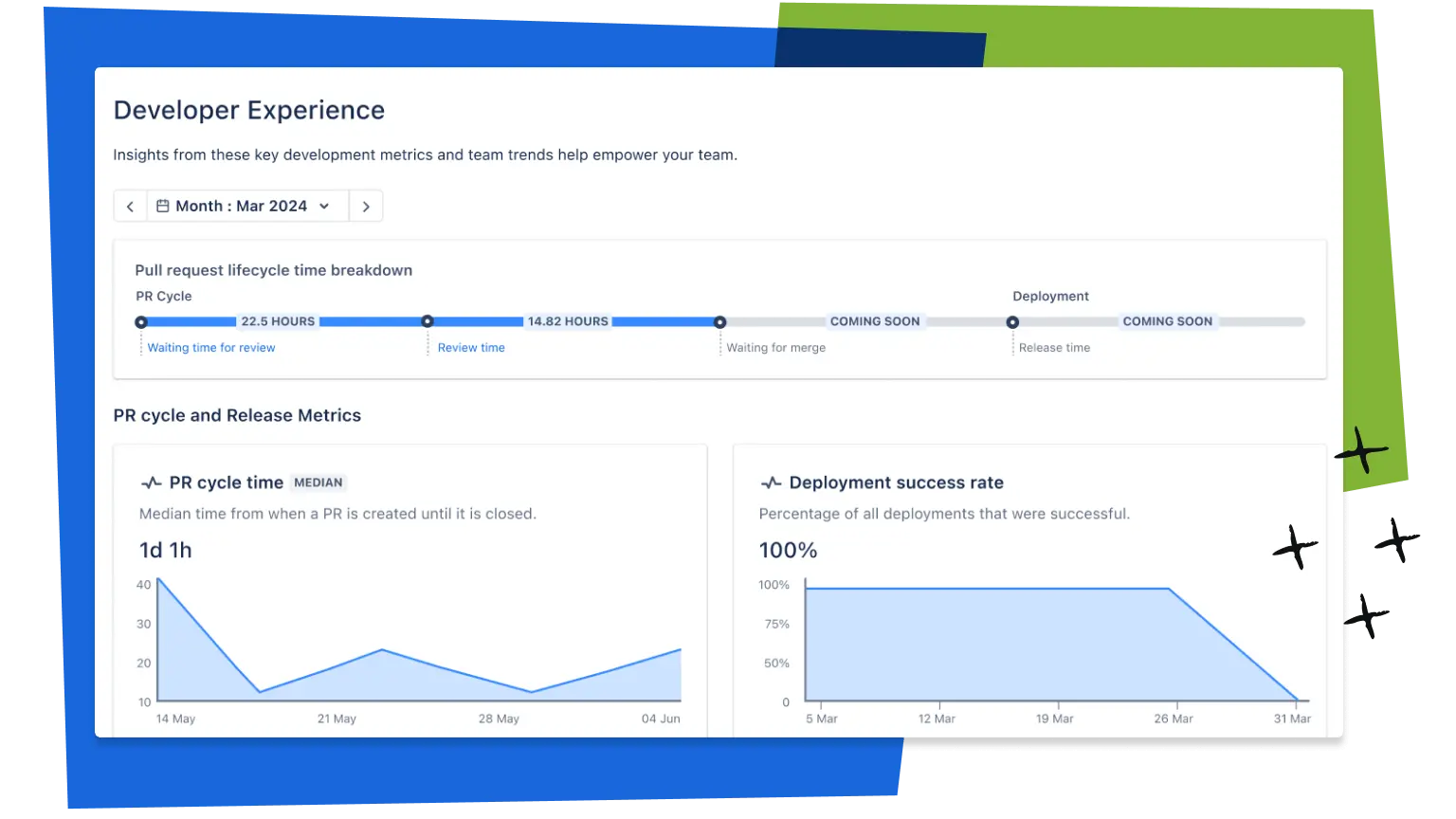Click the 22.5 HOURS segment label
The height and width of the screenshot is (819, 1456).
pyautogui.click(x=278, y=321)
